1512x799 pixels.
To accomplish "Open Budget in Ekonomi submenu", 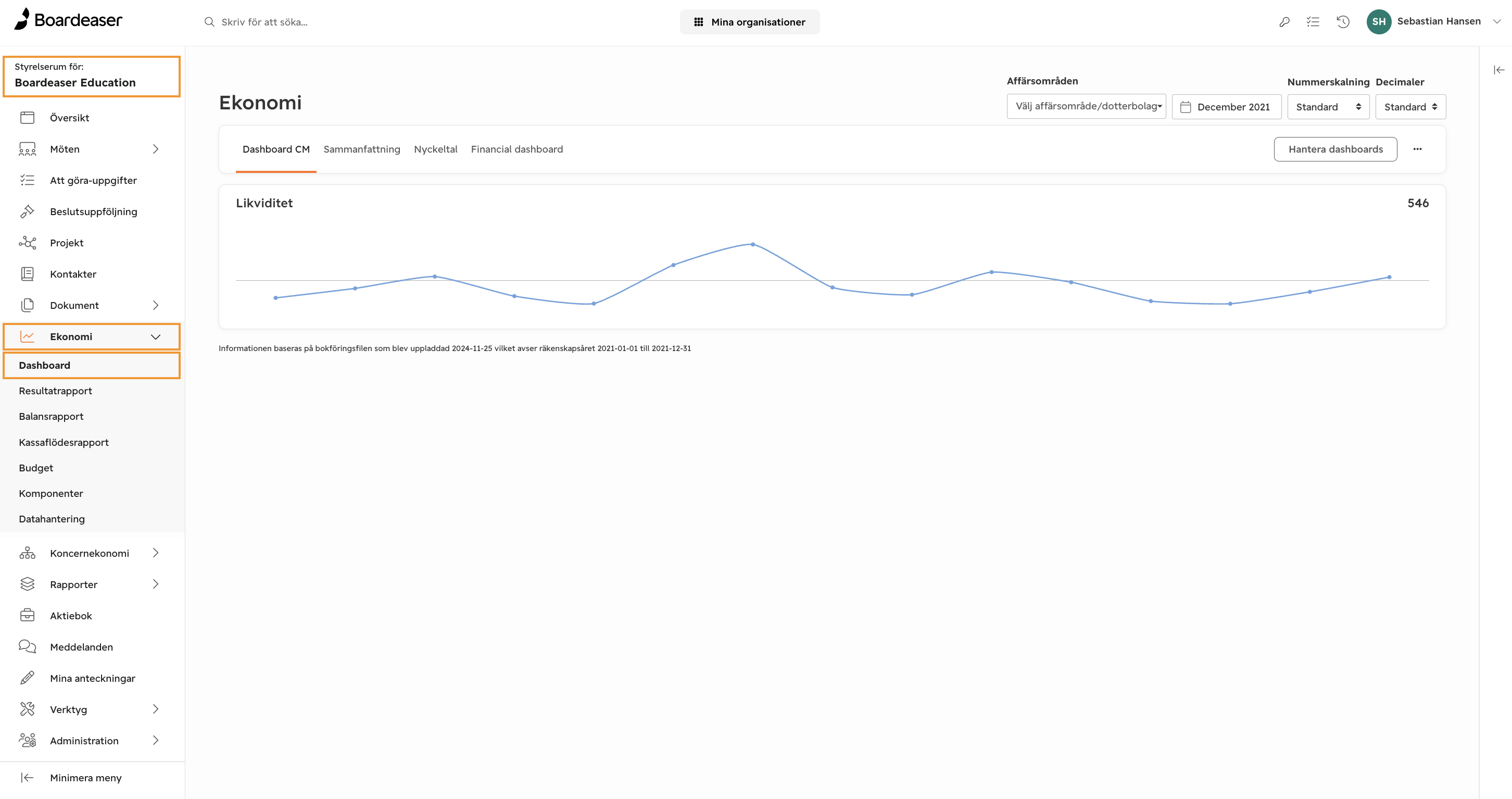I will coord(36,468).
